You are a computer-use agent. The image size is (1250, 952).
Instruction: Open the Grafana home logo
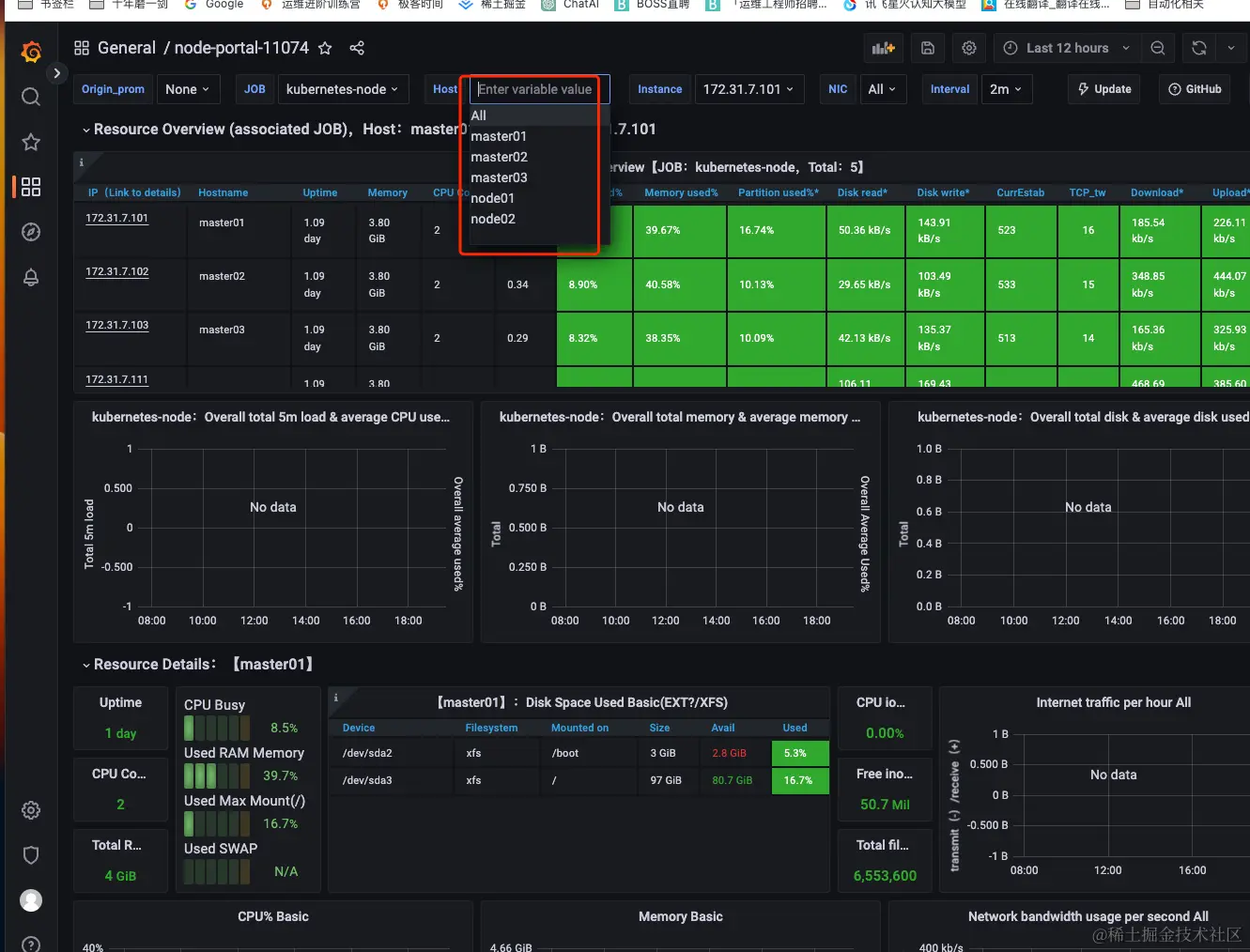(31, 52)
